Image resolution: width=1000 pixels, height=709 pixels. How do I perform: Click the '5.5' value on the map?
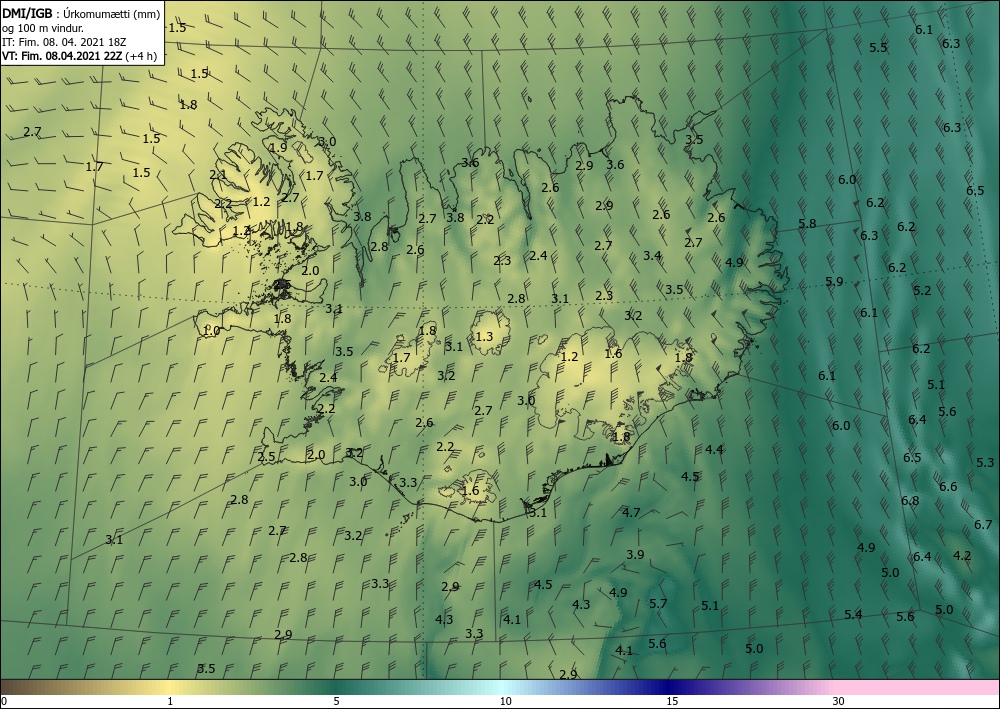tap(879, 48)
